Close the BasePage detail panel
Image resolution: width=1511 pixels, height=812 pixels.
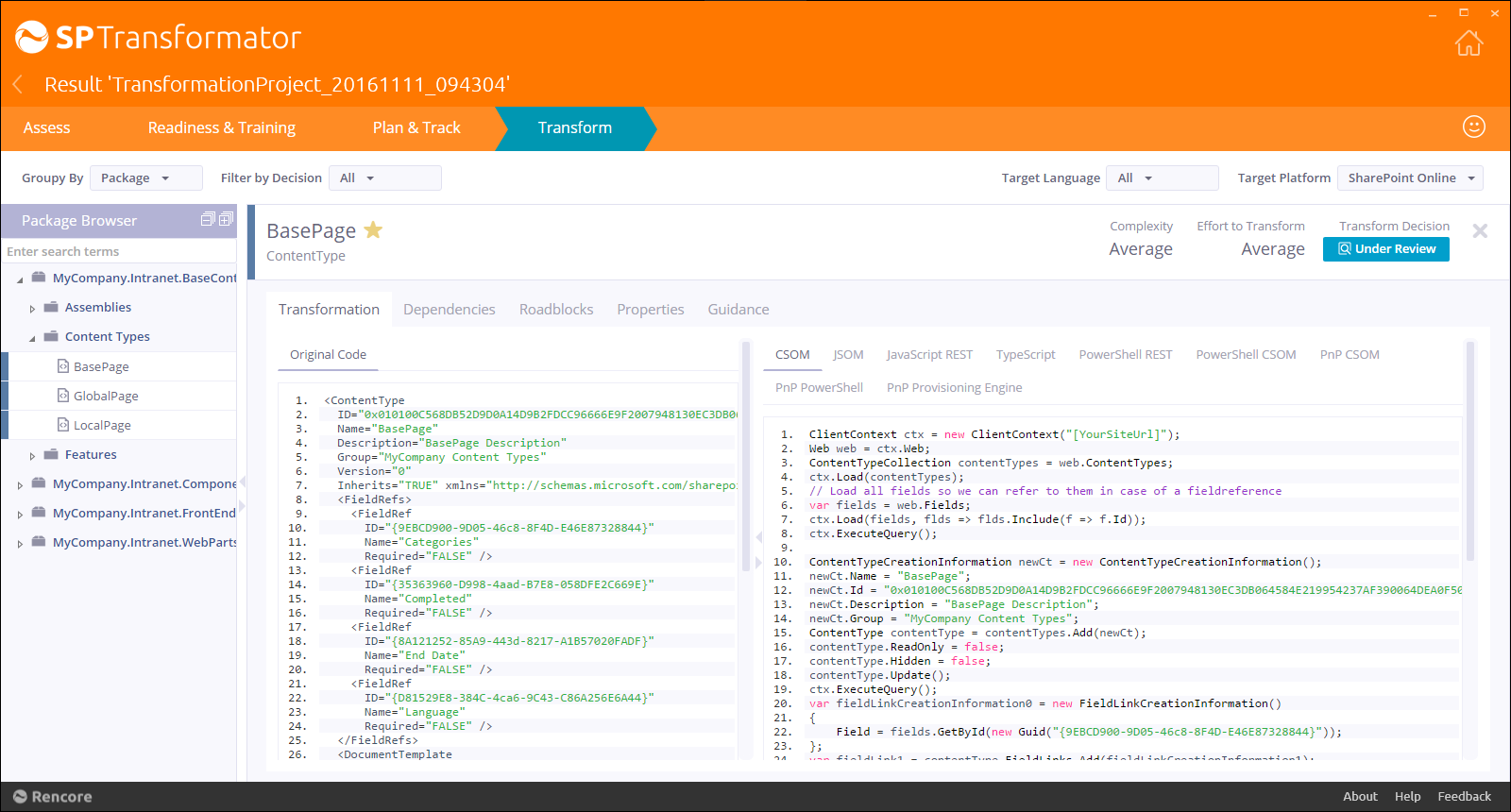[x=1480, y=230]
